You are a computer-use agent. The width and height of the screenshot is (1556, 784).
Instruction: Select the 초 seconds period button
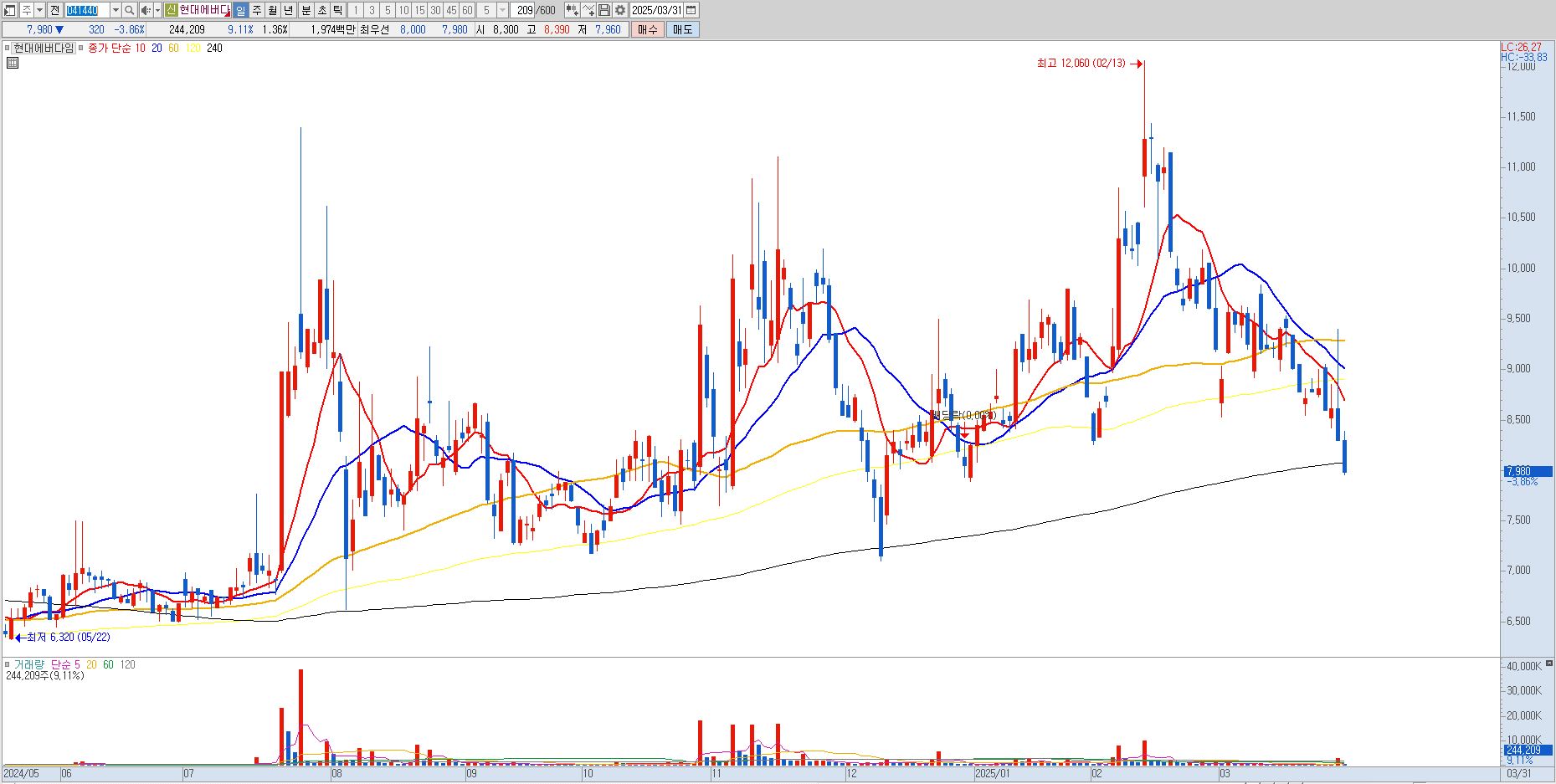321,10
